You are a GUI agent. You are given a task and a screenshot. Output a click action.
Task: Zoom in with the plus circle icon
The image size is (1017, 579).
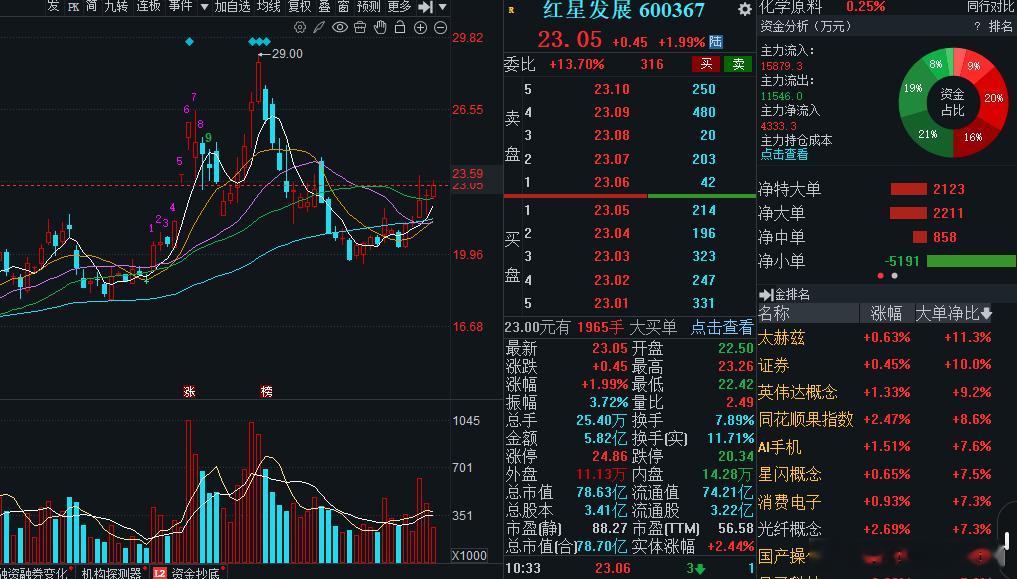pos(420,27)
